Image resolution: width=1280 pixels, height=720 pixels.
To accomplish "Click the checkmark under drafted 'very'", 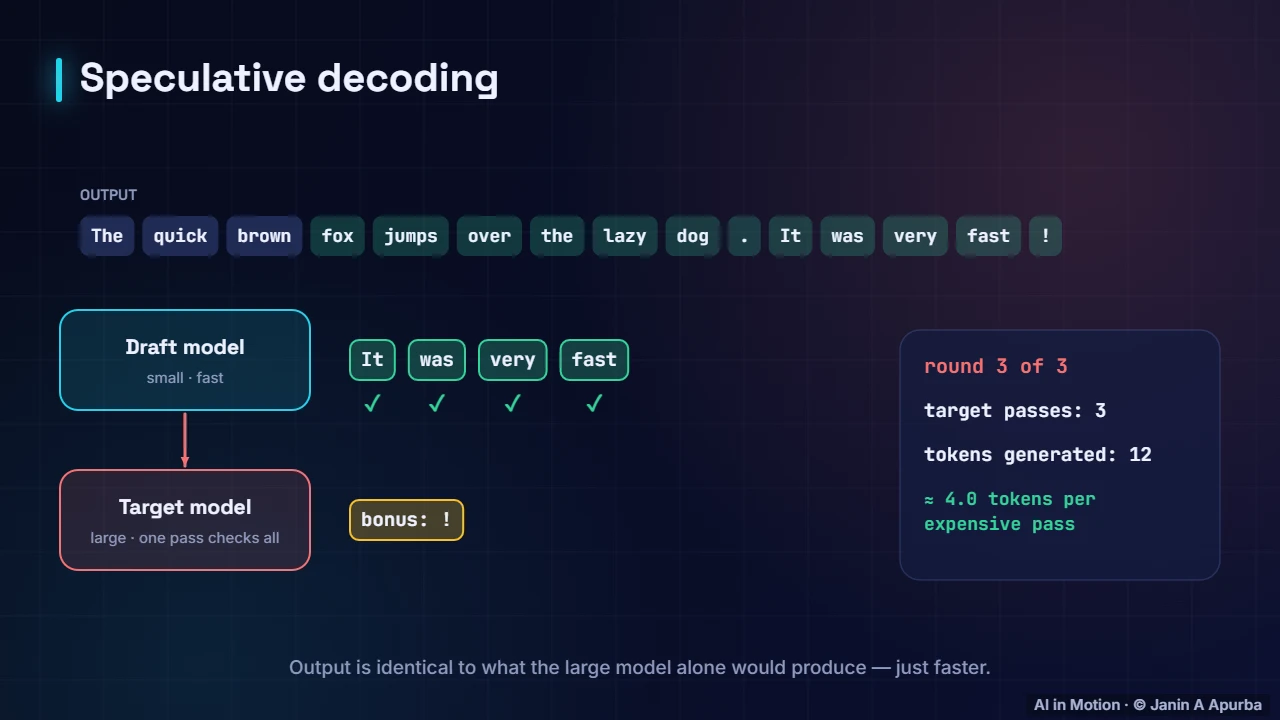I will 513,404.
